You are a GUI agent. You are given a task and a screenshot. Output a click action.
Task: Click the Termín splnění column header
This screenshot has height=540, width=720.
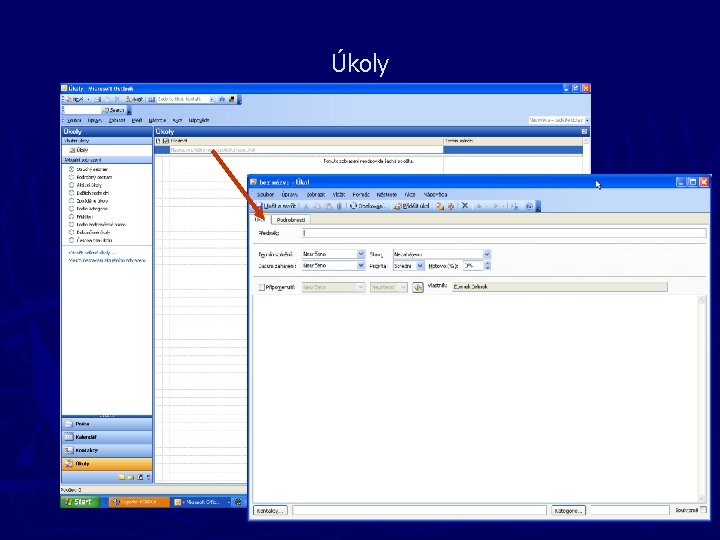[512, 141]
